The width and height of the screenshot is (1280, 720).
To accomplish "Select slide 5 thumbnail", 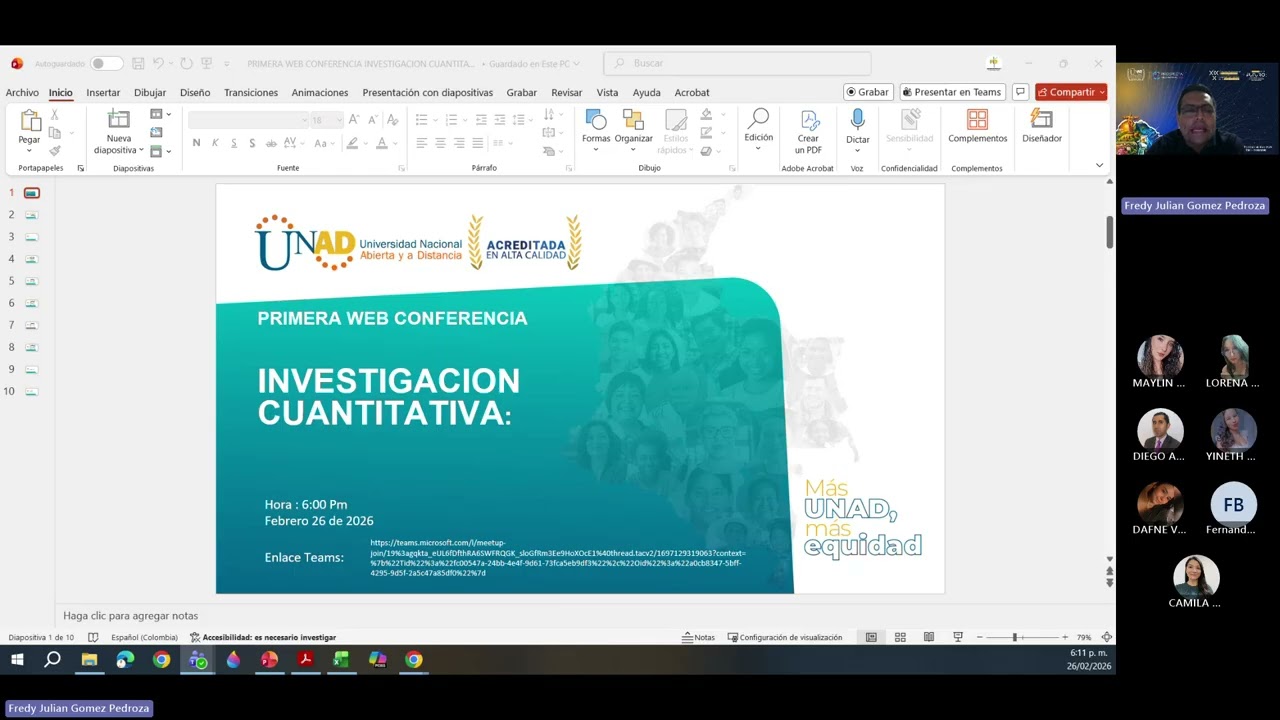I will click(x=32, y=281).
